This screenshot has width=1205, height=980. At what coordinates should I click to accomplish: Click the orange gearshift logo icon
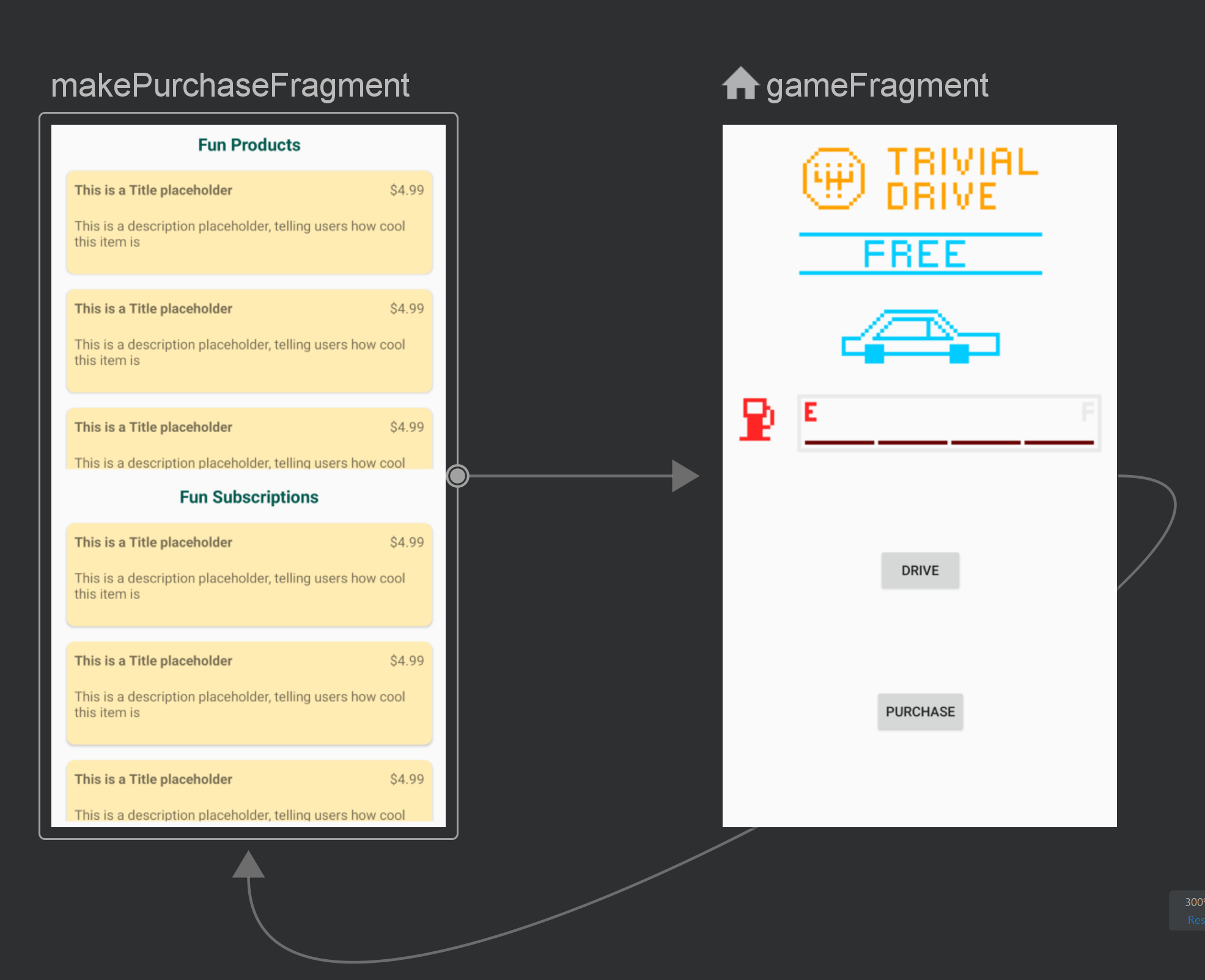[x=833, y=179]
